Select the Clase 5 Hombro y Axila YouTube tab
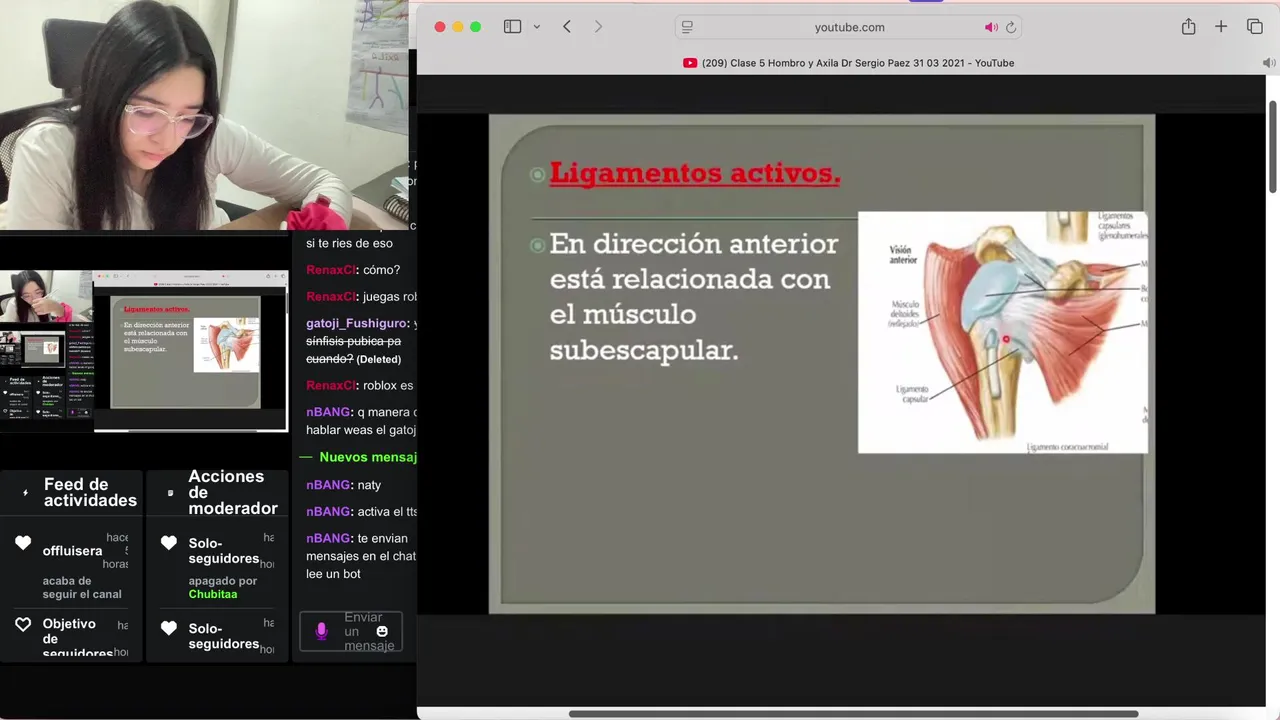Image resolution: width=1280 pixels, height=720 pixels. coord(848,63)
